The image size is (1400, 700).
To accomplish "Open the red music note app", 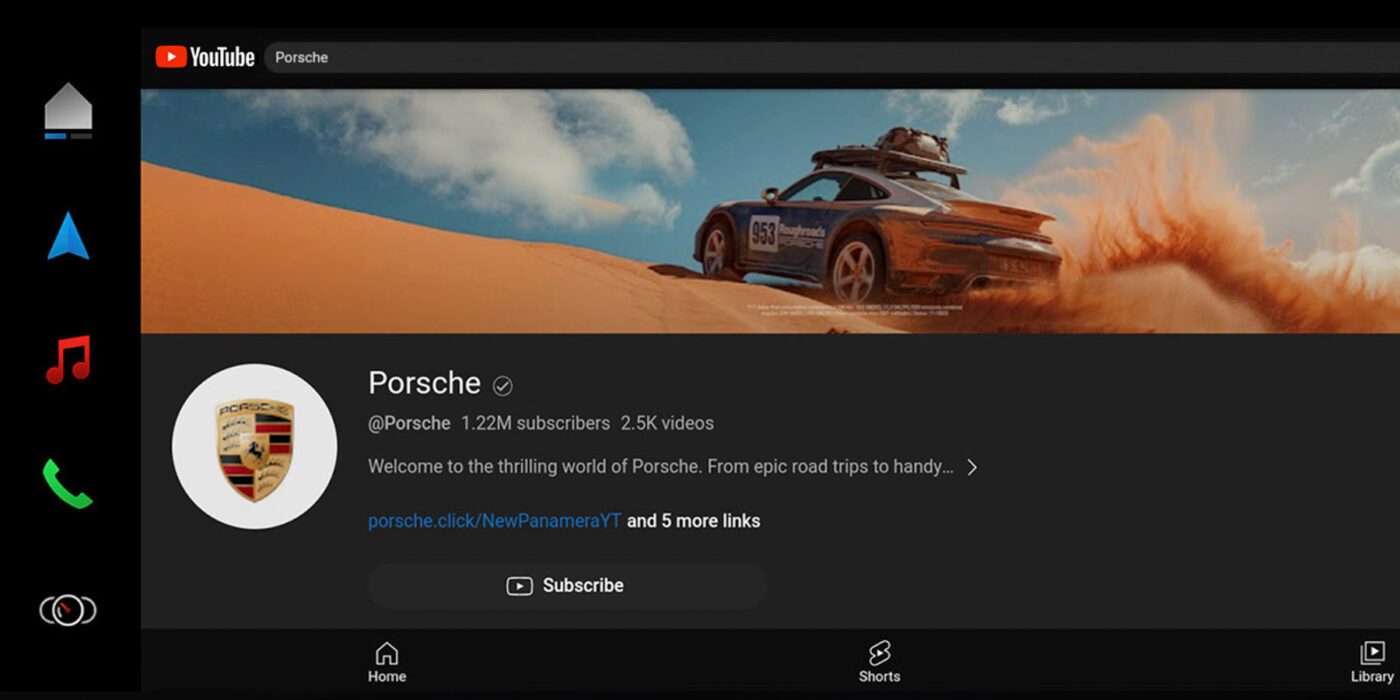I will (68, 359).
